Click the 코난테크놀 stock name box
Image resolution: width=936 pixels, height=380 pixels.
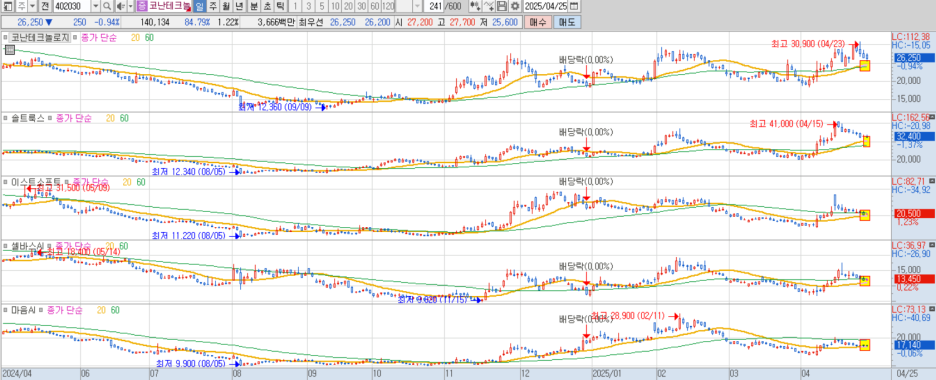[170, 7]
